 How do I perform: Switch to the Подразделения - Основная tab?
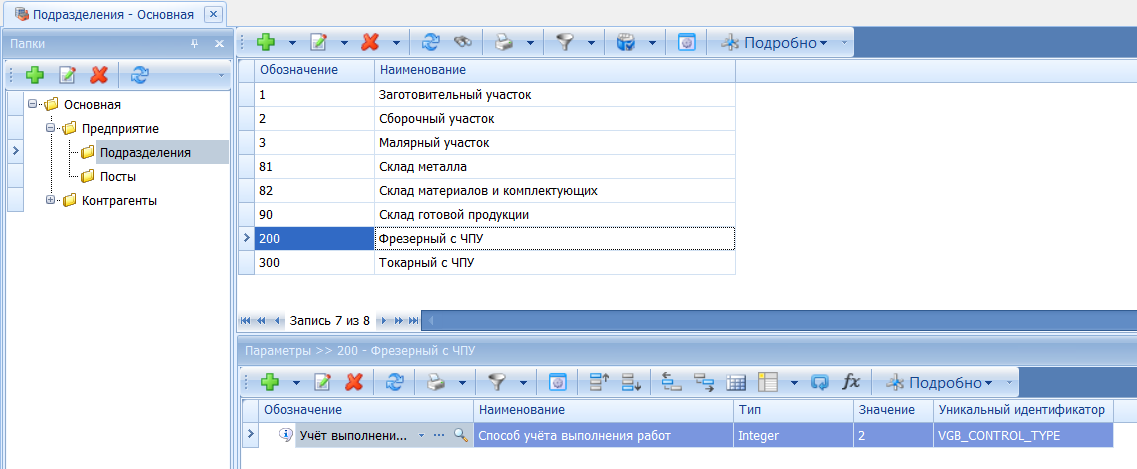(112, 14)
